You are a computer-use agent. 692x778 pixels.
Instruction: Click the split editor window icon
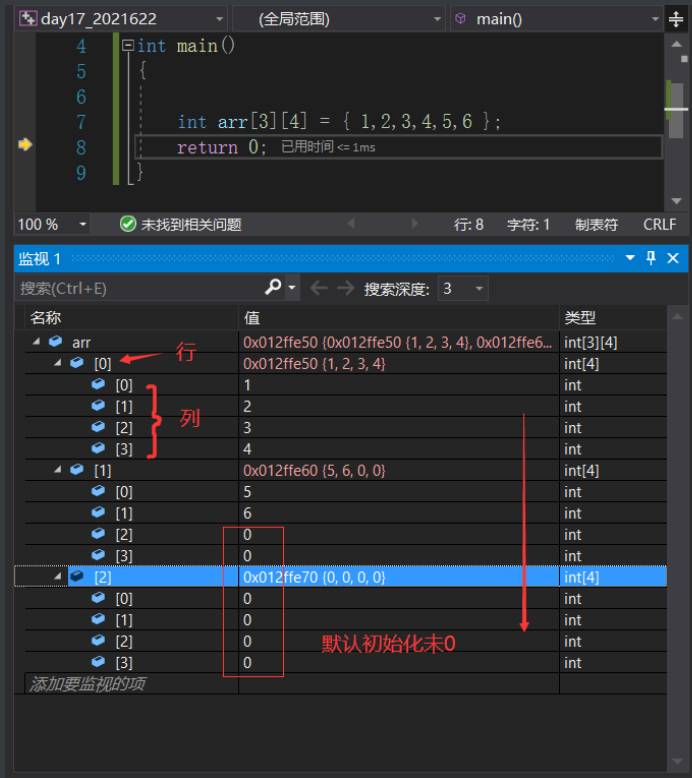(x=676, y=19)
